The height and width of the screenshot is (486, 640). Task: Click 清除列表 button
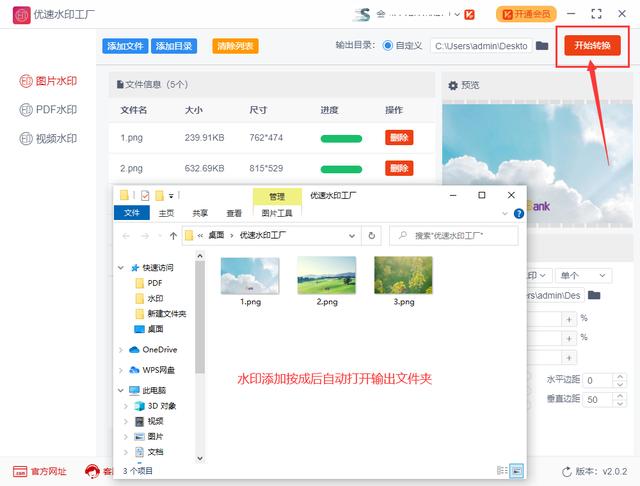pyautogui.click(x=235, y=46)
